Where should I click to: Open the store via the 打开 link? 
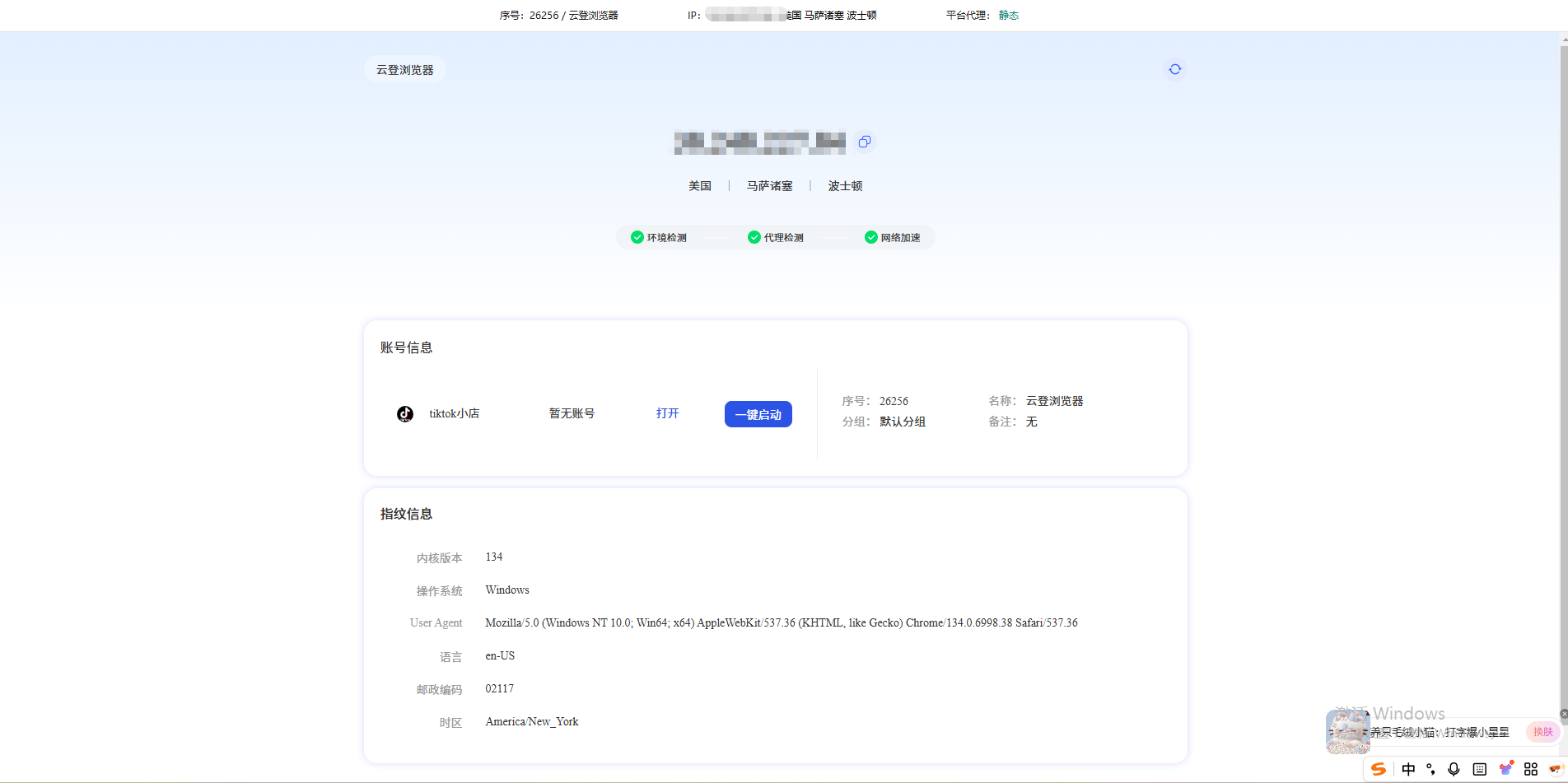tap(667, 413)
